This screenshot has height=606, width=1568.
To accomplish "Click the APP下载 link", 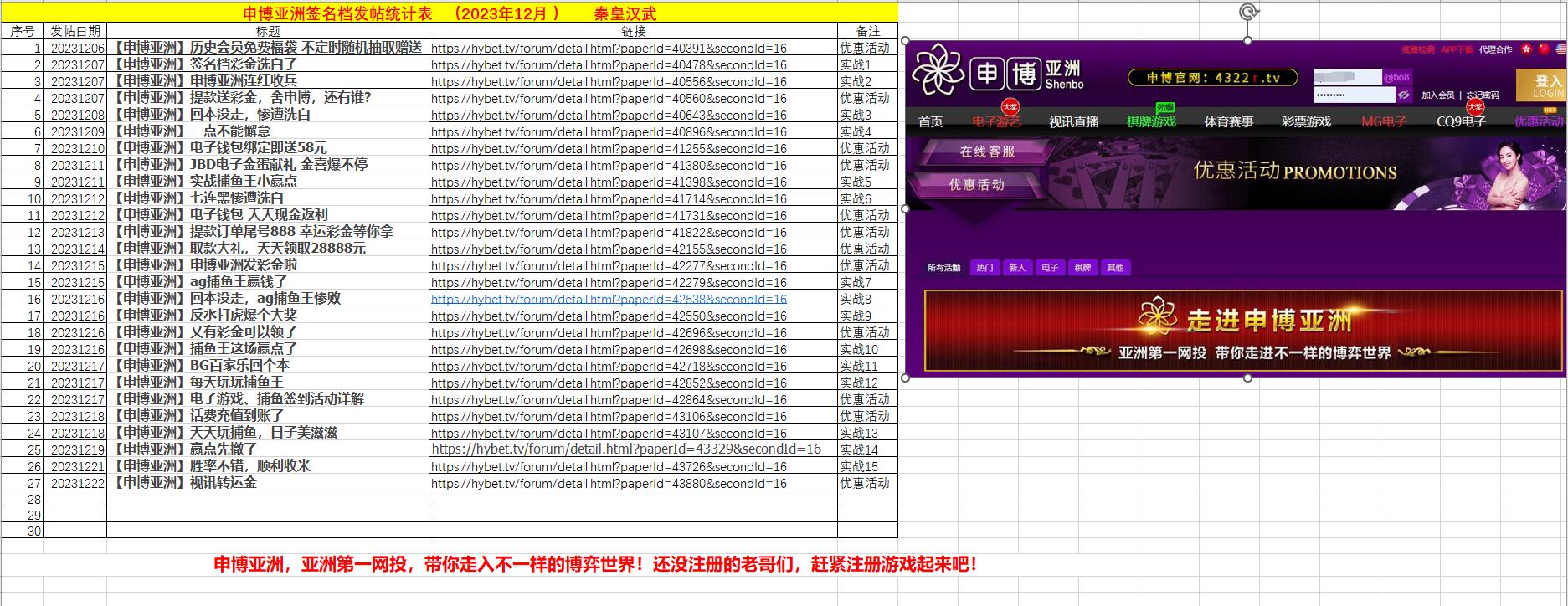I will tap(1457, 49).
